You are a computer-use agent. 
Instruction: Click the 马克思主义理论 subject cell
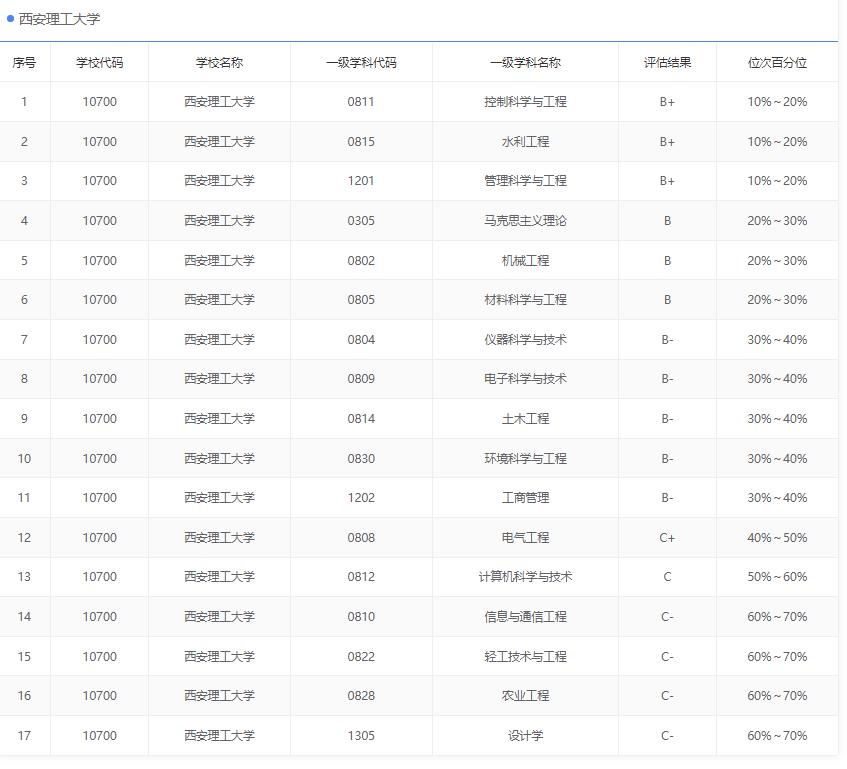tap(525, 220)
